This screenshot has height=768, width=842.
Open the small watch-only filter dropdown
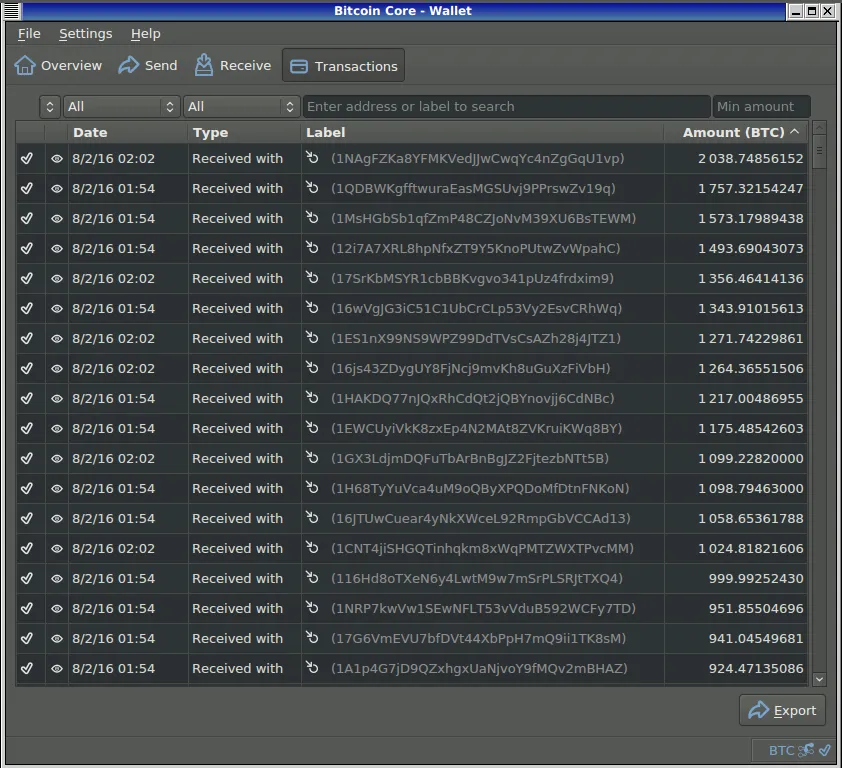point(49,106)
